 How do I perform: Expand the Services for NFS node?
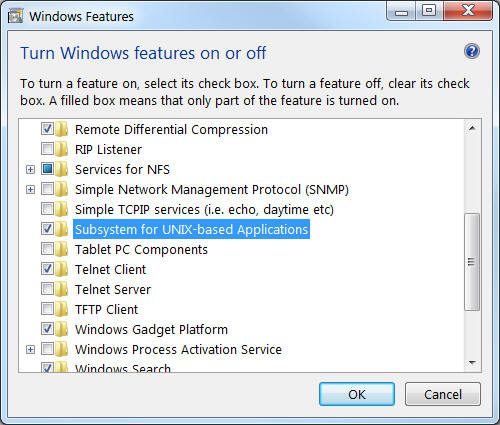click(30, 169)
